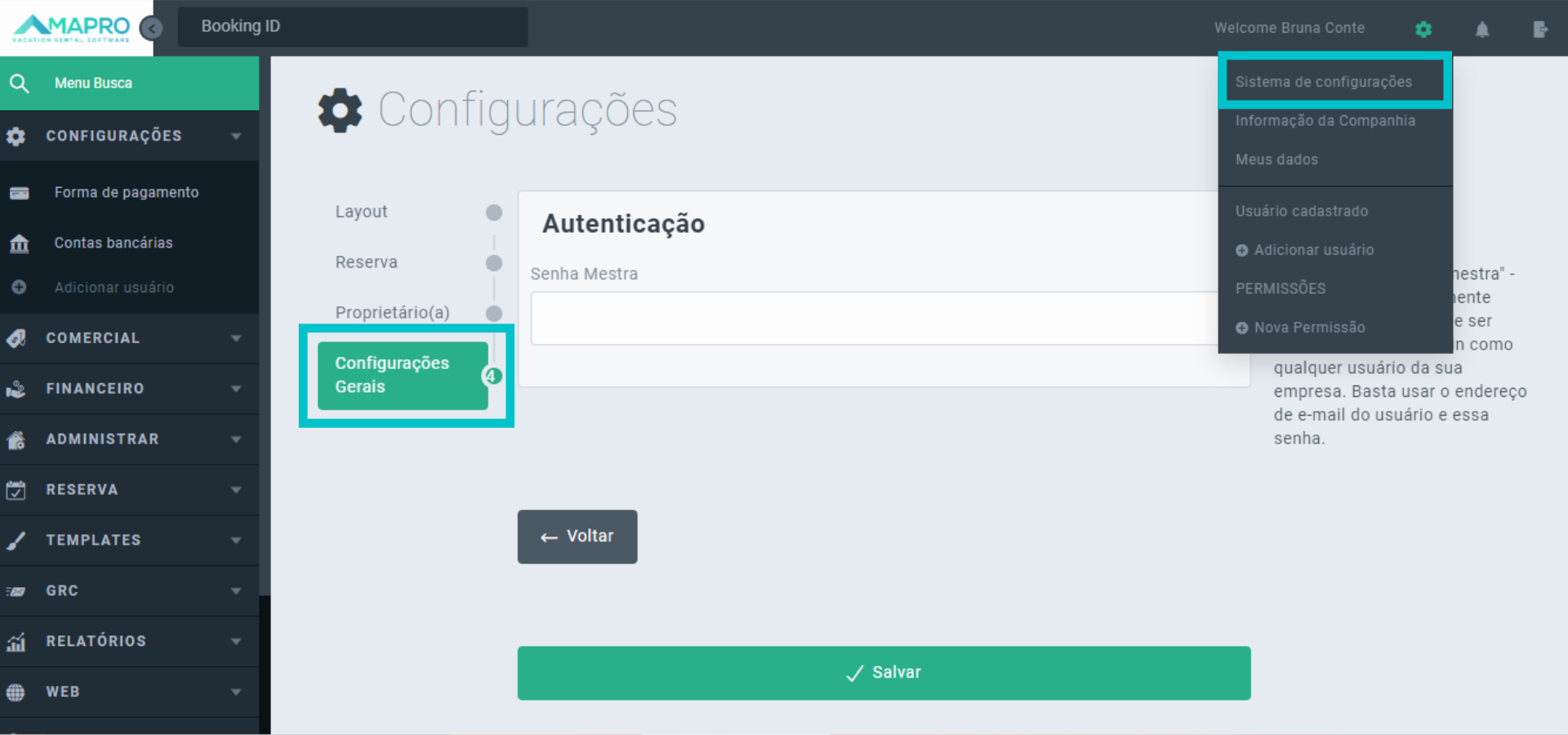Click the Menu Busca magnifier icon

[x=20, y=83]
